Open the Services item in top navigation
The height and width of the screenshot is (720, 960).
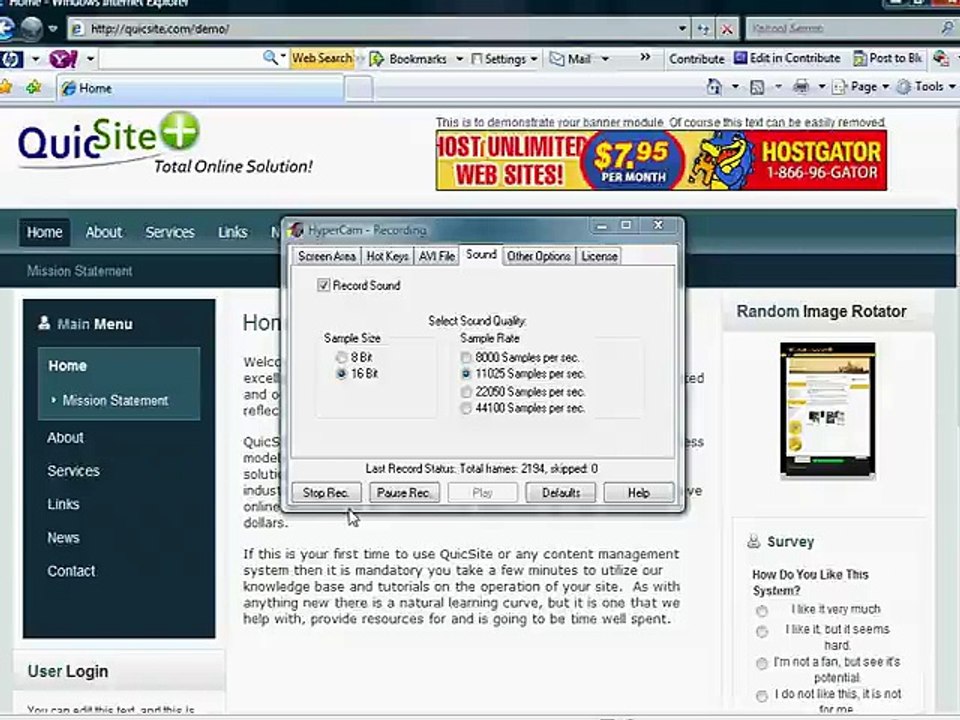(170, 232)
